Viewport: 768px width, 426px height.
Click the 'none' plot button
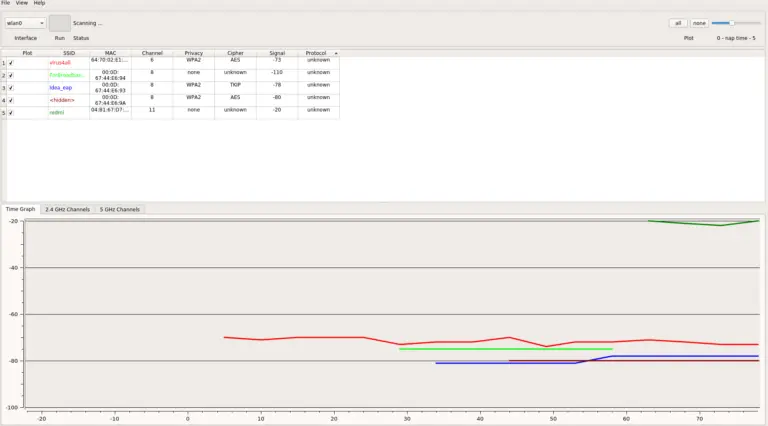click(699, 22)
